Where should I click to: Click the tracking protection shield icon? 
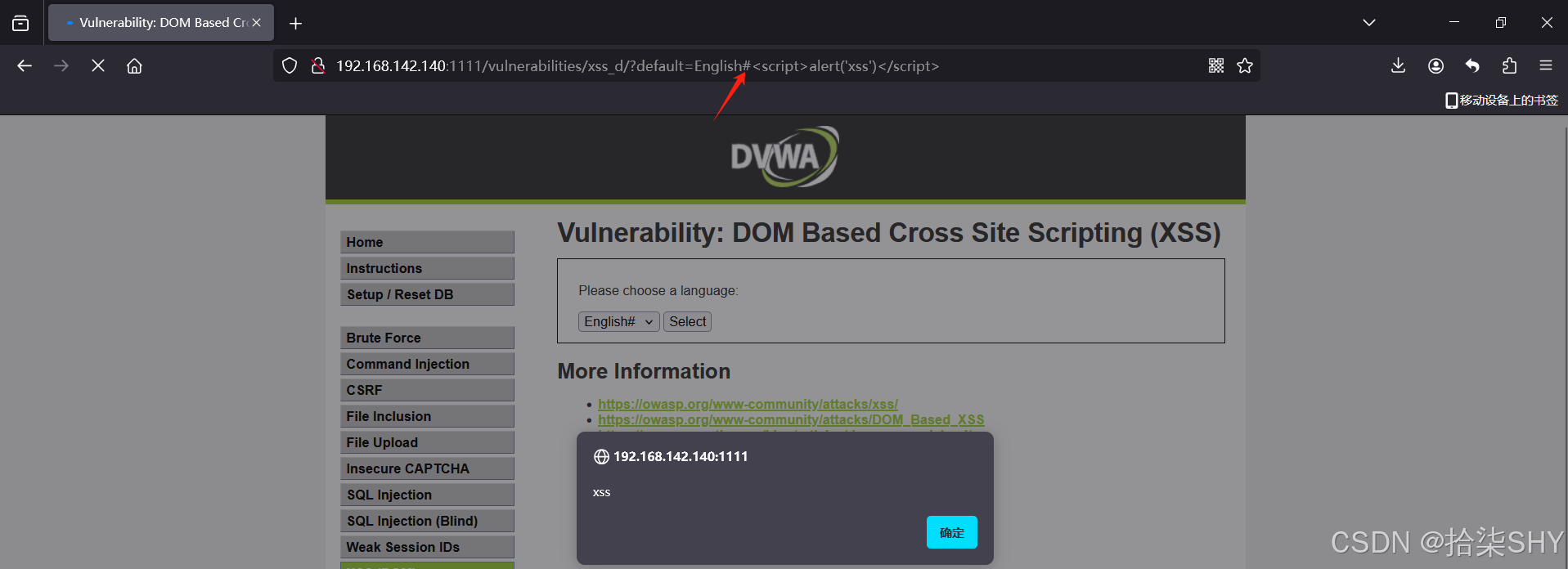click(x=290, y=65)
